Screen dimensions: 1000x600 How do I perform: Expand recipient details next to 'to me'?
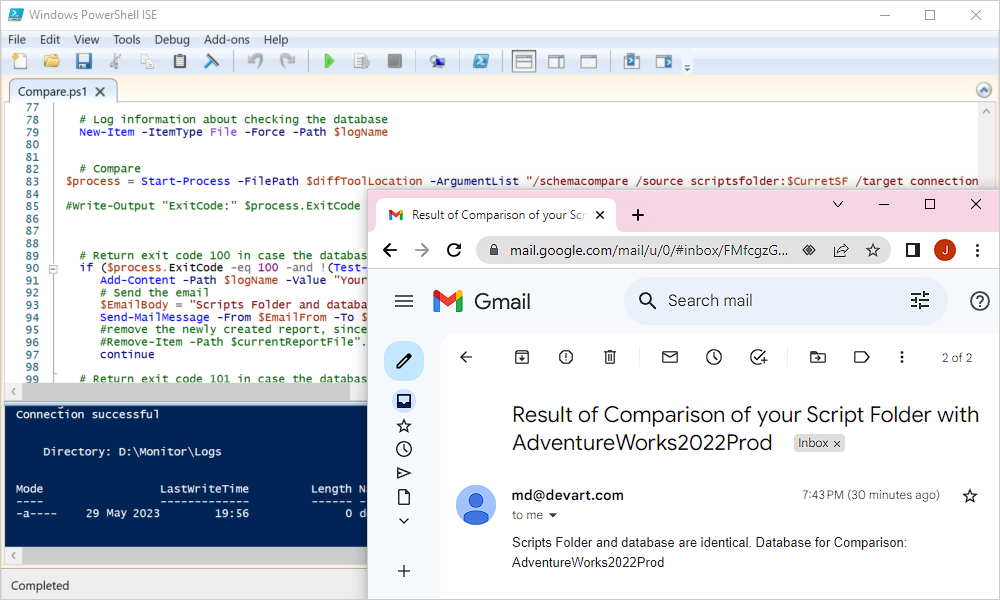click(x=553, y=515)
